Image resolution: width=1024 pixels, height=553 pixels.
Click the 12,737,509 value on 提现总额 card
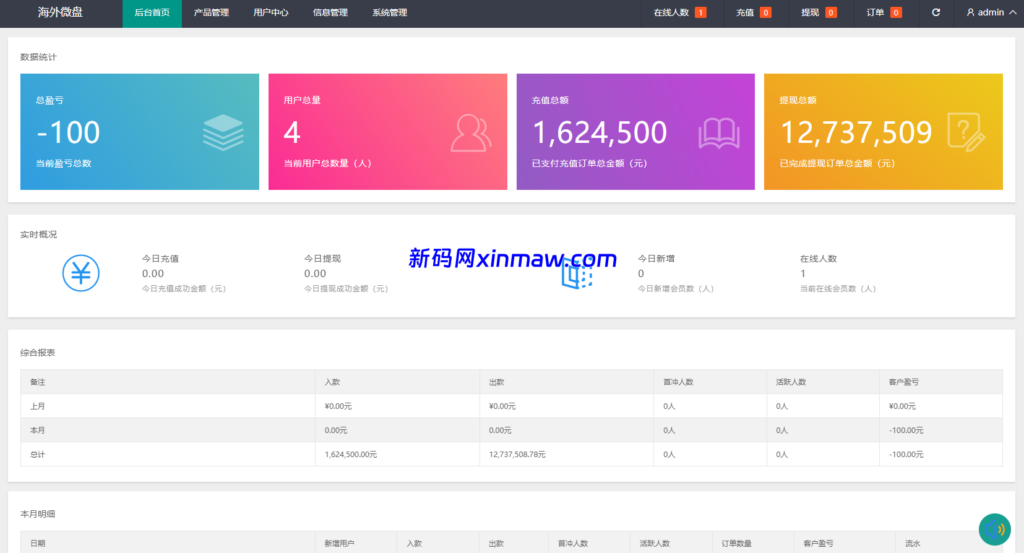point(856,133)
